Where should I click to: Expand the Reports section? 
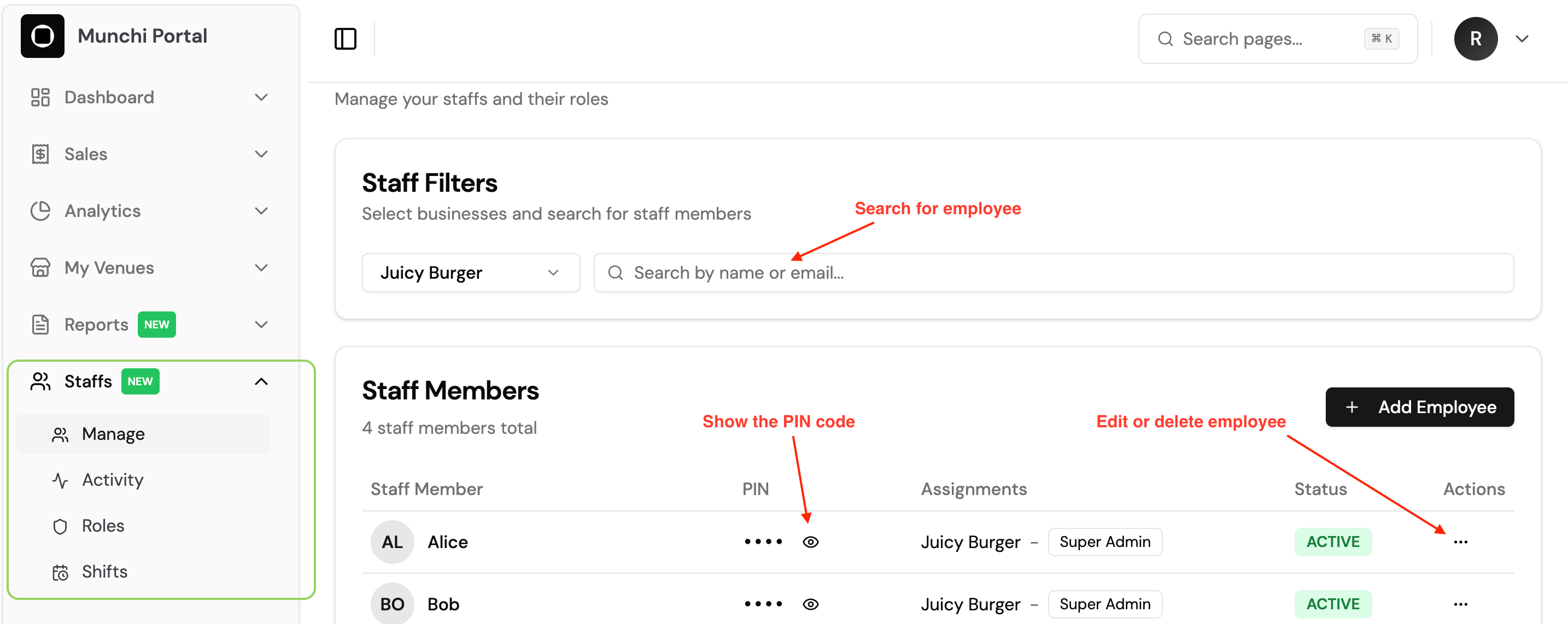[x=261, y=324]
